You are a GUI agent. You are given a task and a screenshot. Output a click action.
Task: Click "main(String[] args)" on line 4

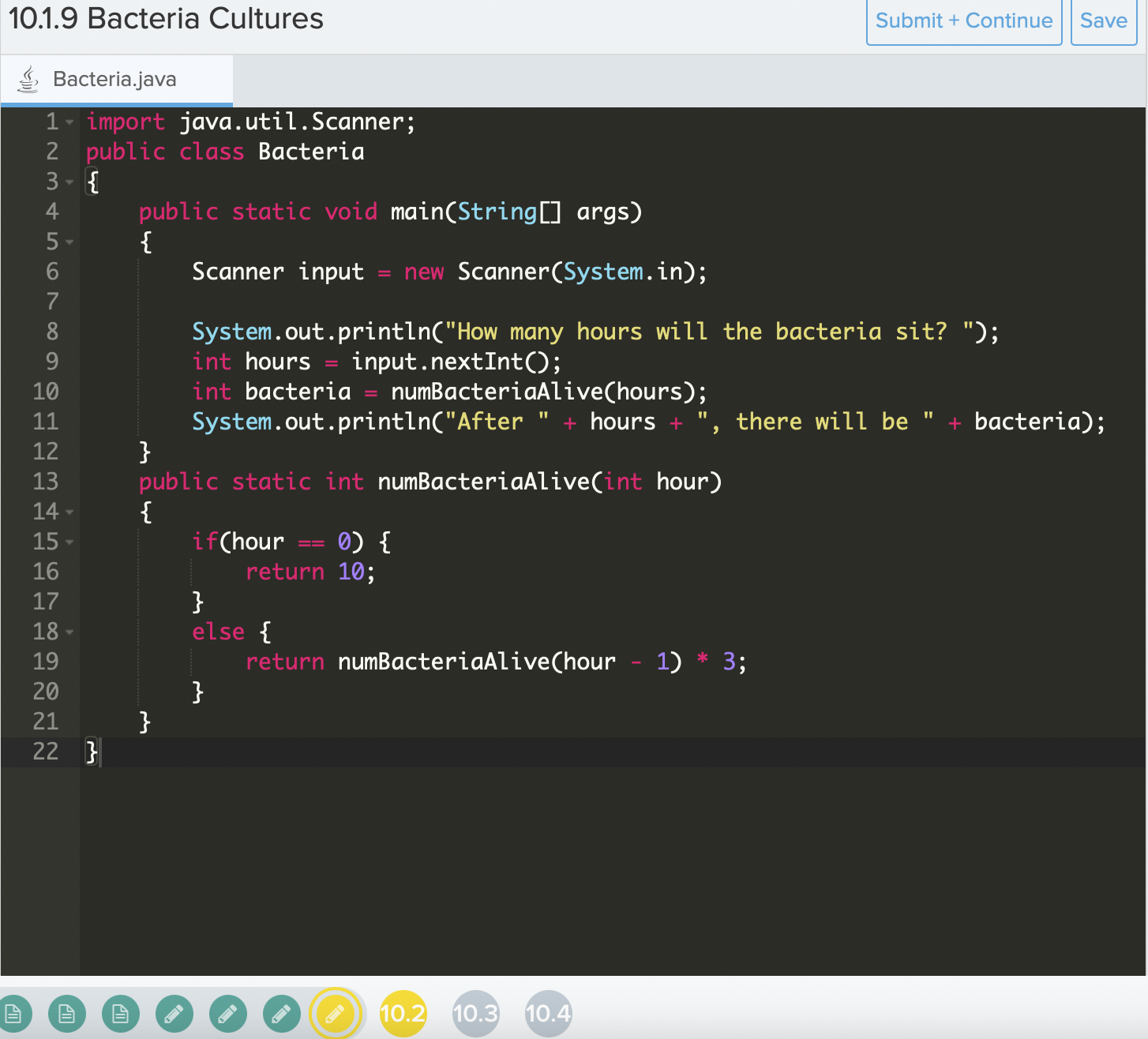click(x=516, y=212)
